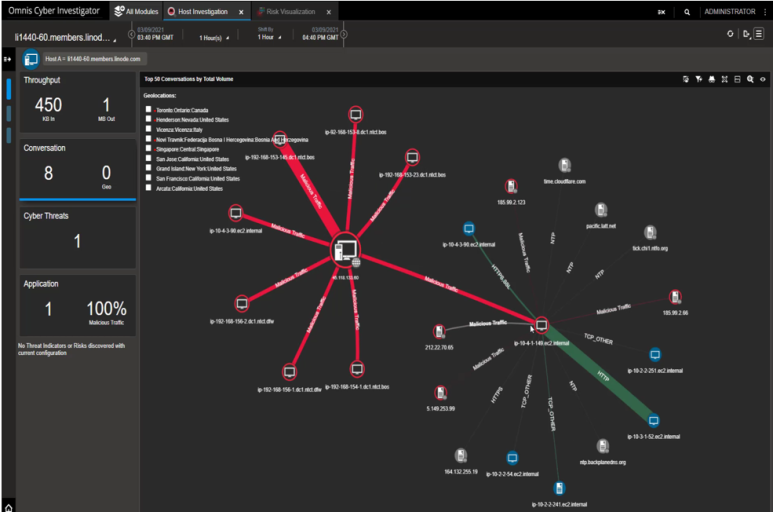Click the print icon in panel toolbar
This screenshot has height=512, width=773.
click(x=711, y=79)
